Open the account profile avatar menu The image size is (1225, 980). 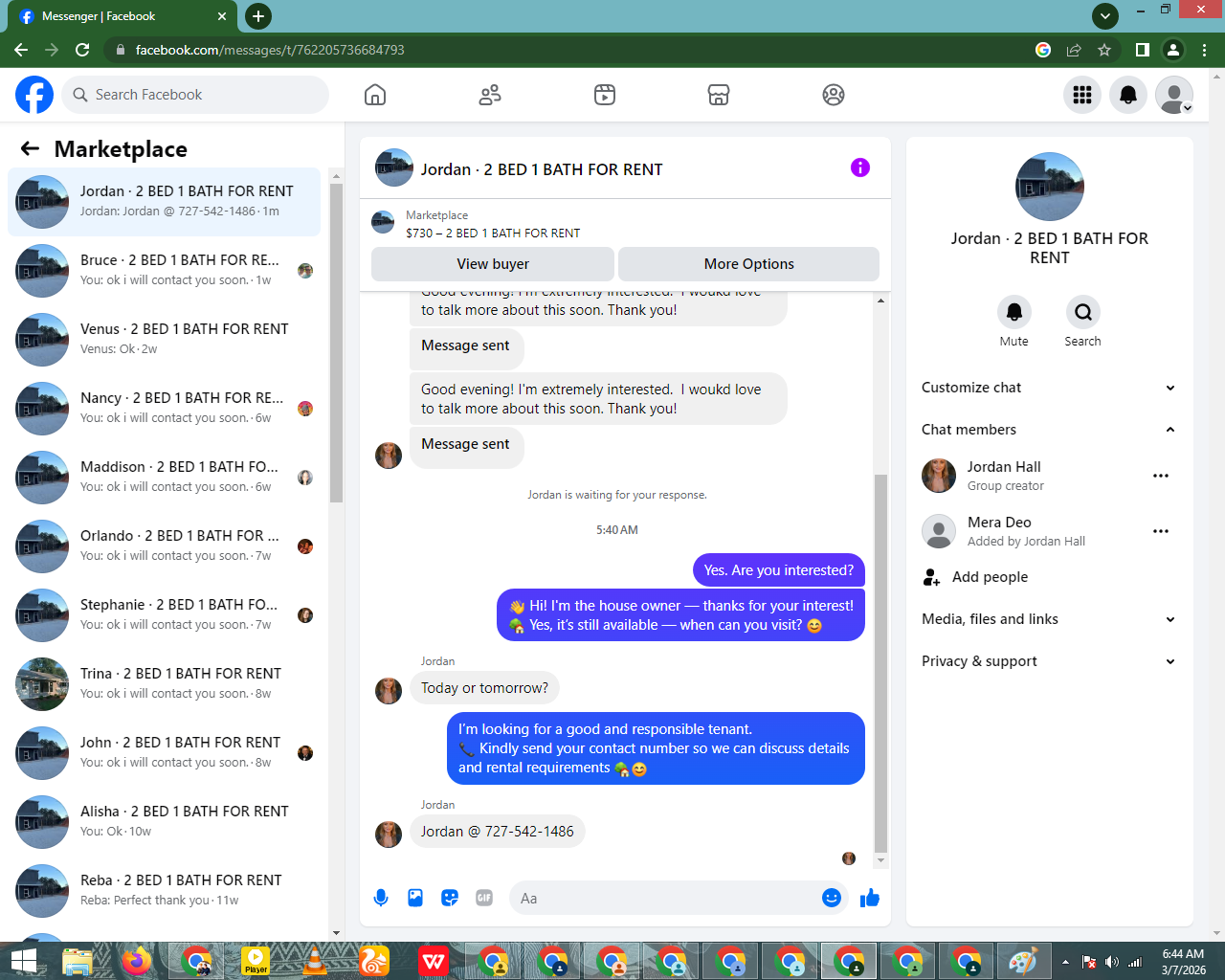tap(1174, 95)
